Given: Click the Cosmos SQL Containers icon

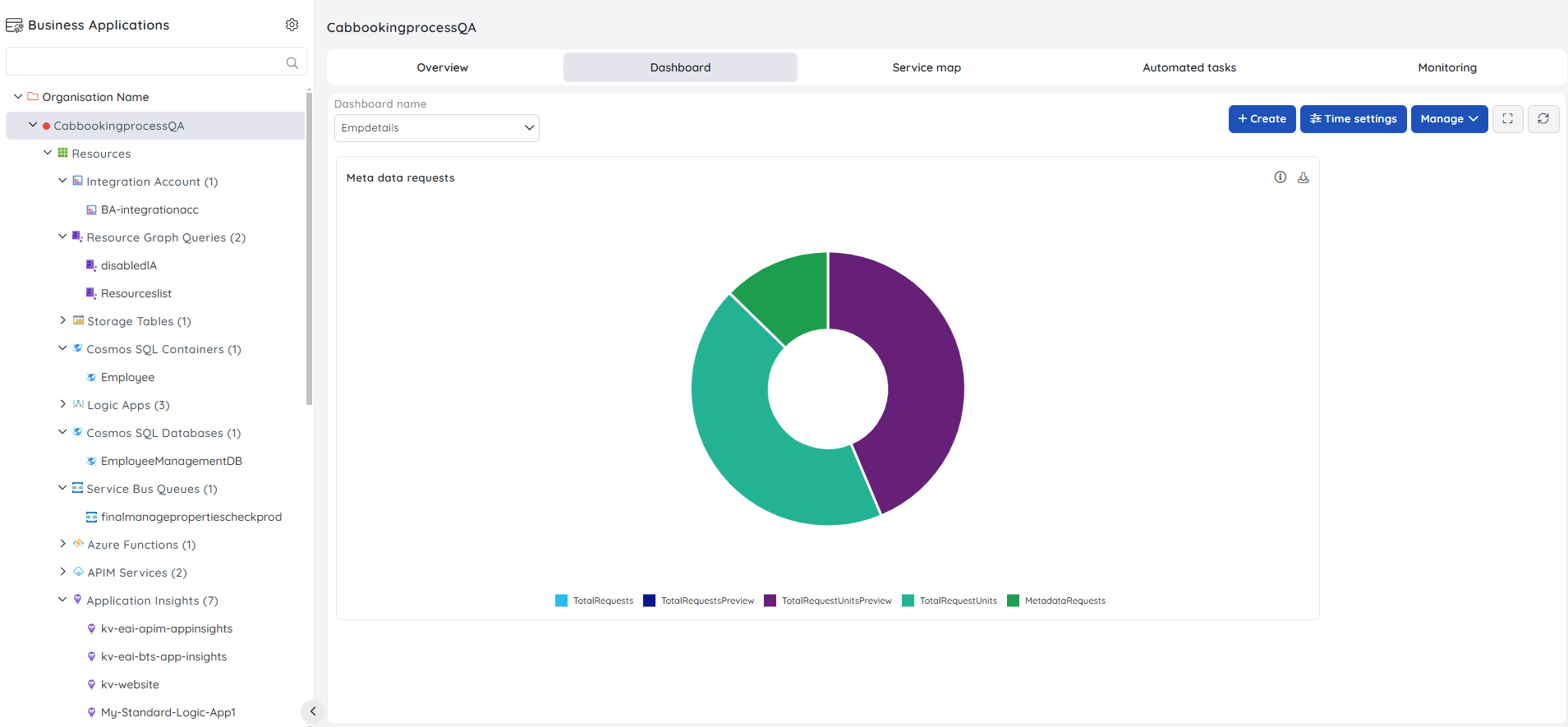Looking at the screenshot, I should coord(77,348).
